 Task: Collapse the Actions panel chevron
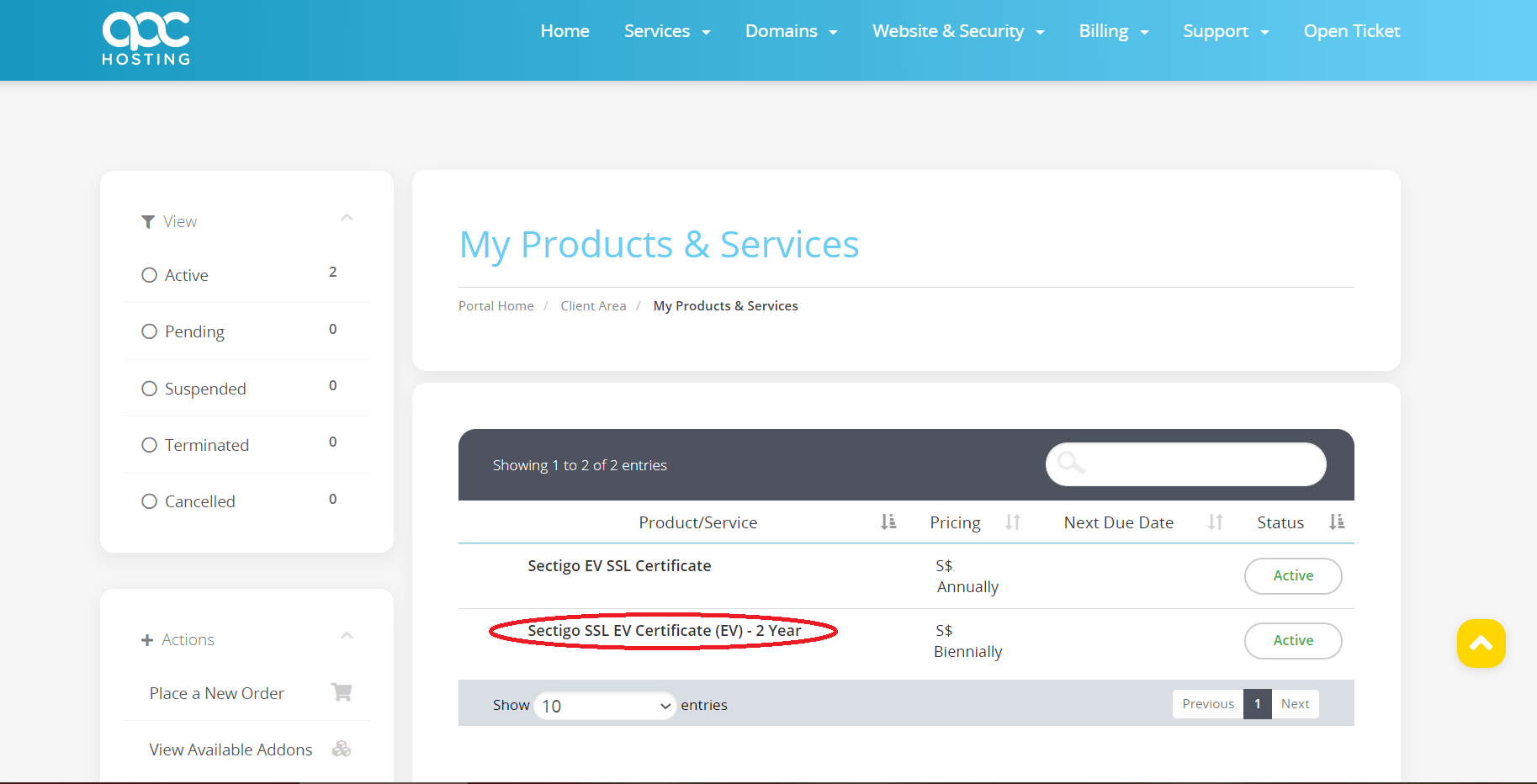347,636
